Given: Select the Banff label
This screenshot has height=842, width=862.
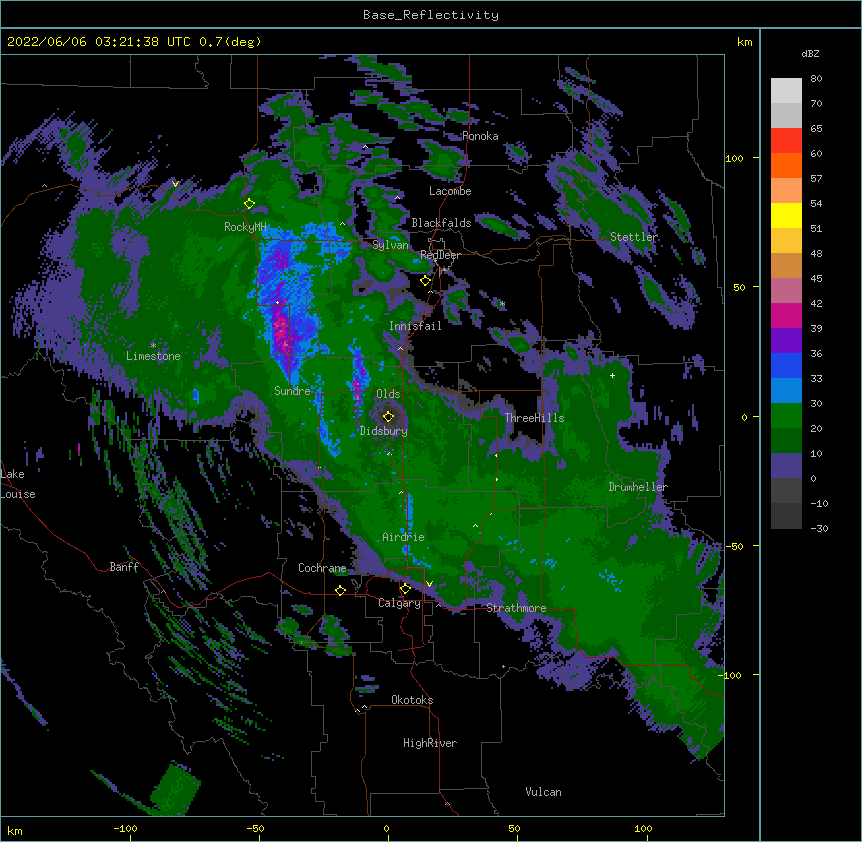Looking at the screenshot, I should tap(124, 567).
